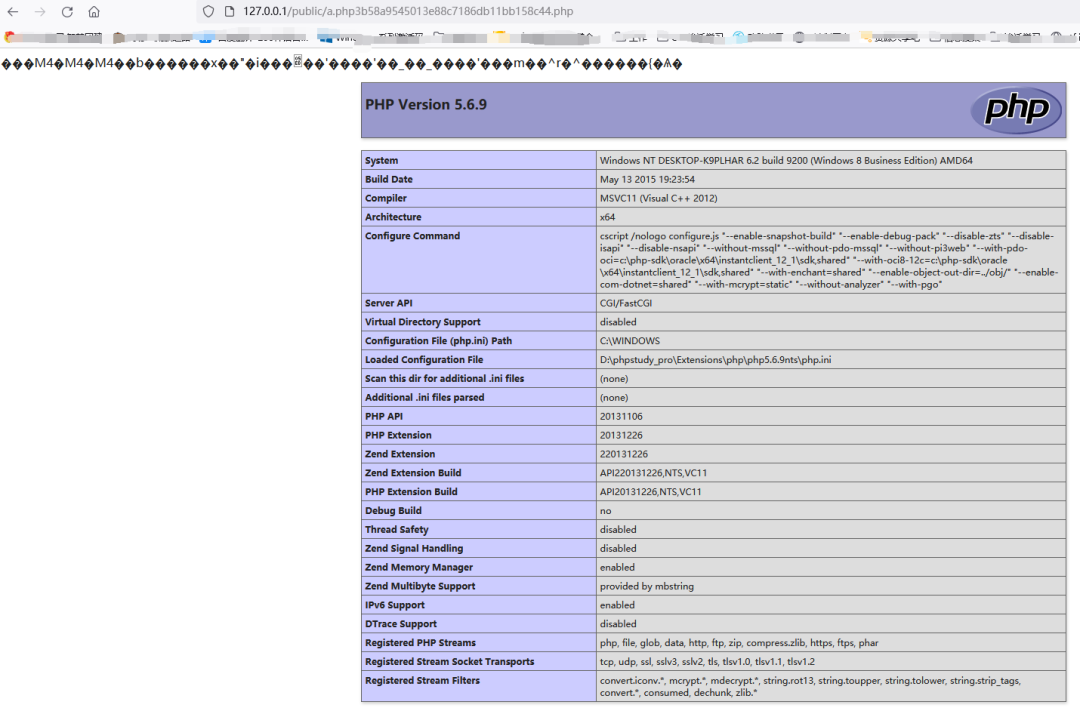The height and width of the screenshot is (711, 1080).
Task: Click the 'Zend Extension' row label
Action: point(399,454)
